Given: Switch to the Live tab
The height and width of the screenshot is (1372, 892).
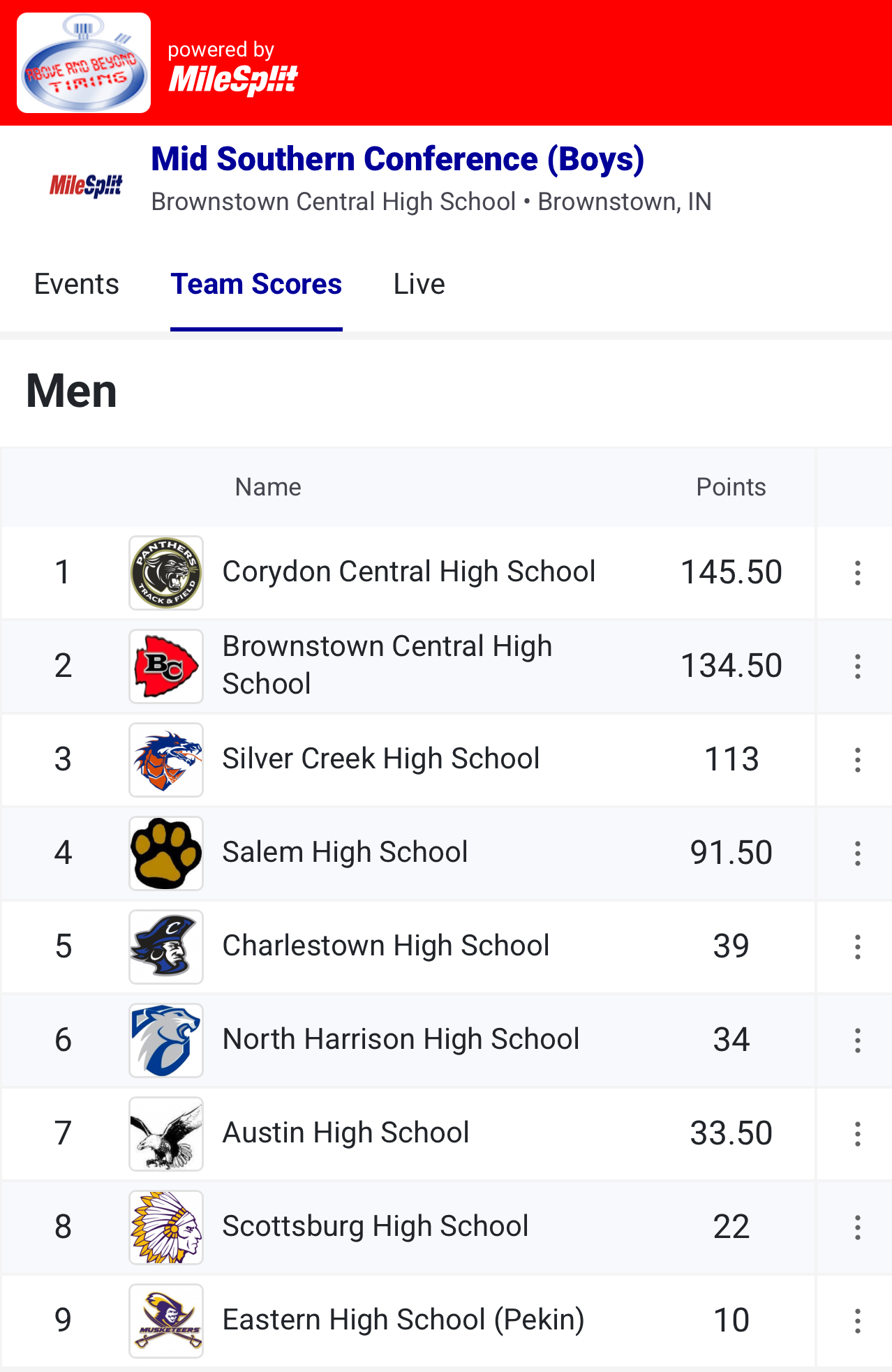Looking at the screenshot, I should point(419,284).
